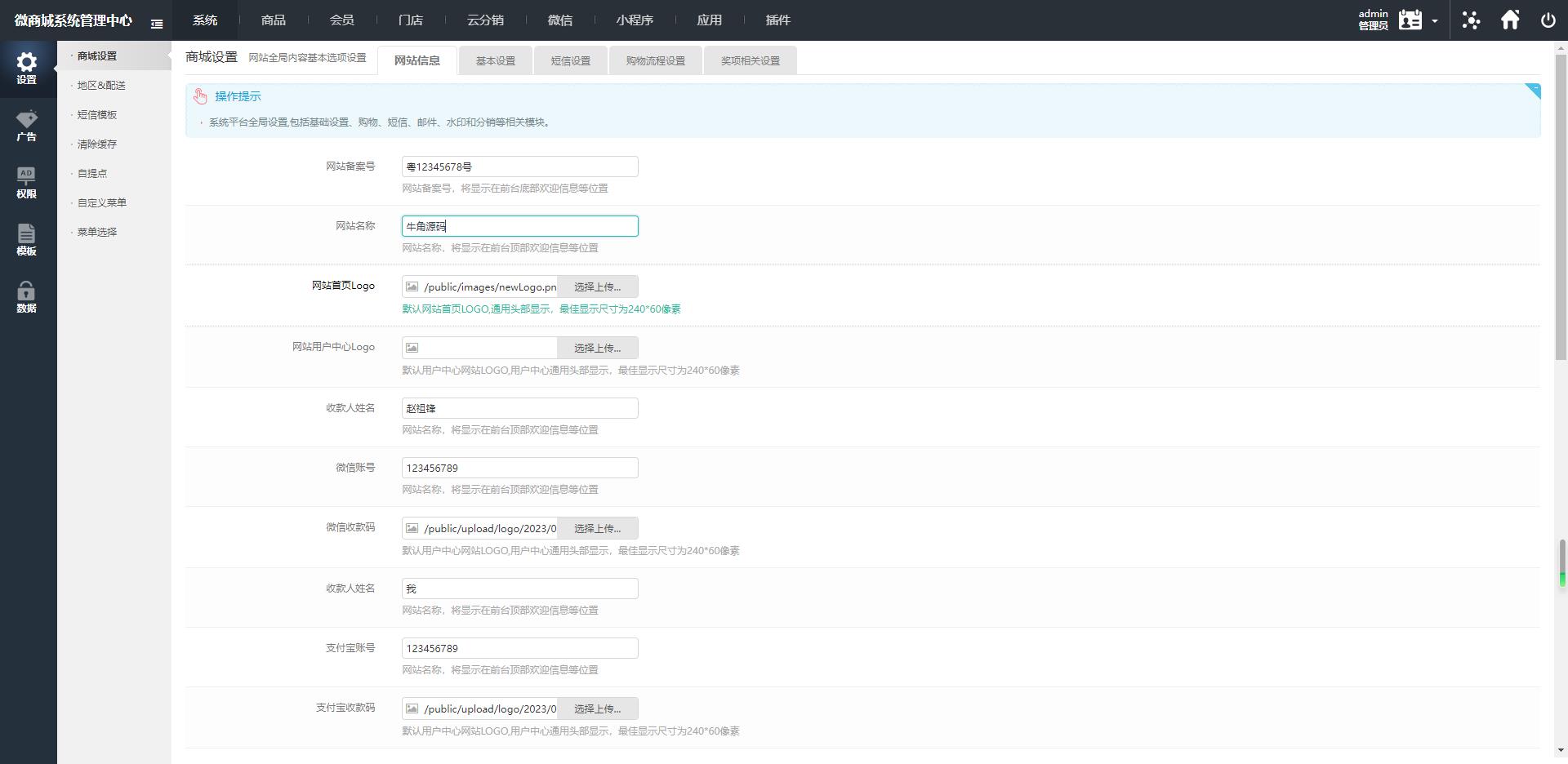Select 清除缓存 in the submenu
This screenshot has height=764, width=1568.
97,144
